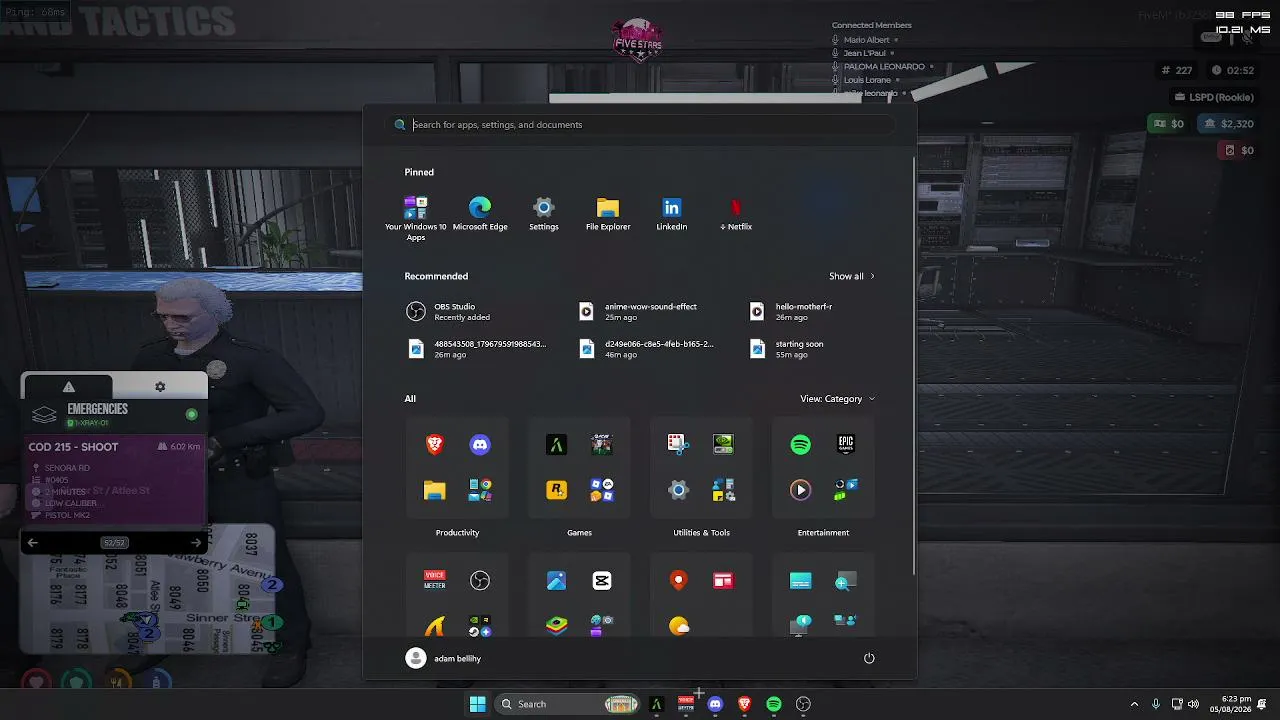
Task: Click Show all recommended items
Action: point(851,276)
